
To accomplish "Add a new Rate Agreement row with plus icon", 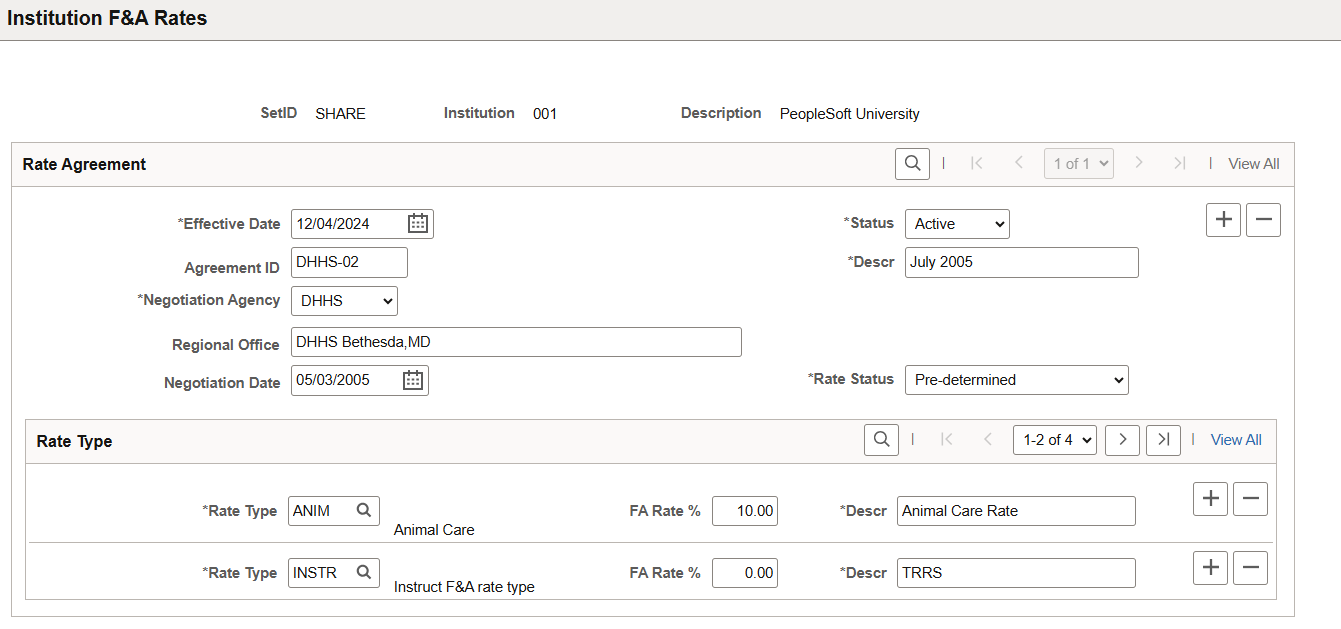I will tap(1222, 219).
